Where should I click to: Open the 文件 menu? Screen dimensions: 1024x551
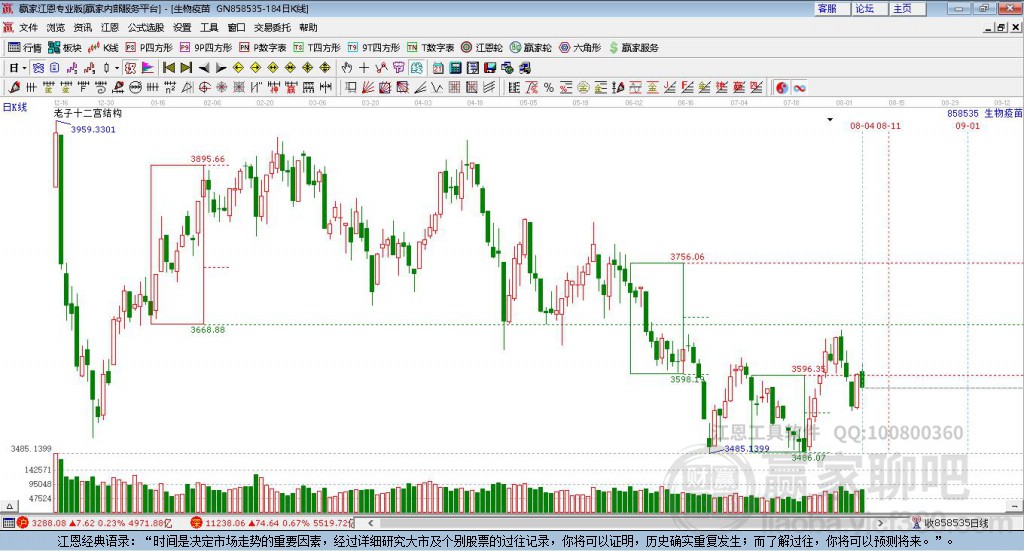pyautogui.click(x=28, y=27)
